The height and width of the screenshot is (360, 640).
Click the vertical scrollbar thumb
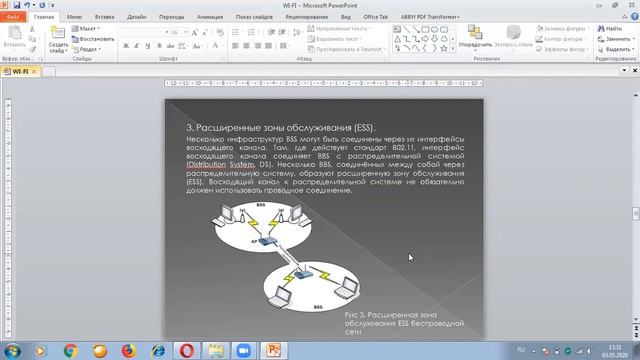(636, 214)
